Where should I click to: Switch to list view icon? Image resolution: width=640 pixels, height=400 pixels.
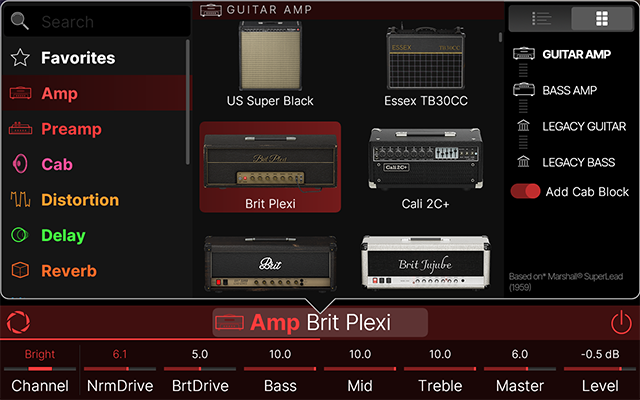(x=541, y=18)
